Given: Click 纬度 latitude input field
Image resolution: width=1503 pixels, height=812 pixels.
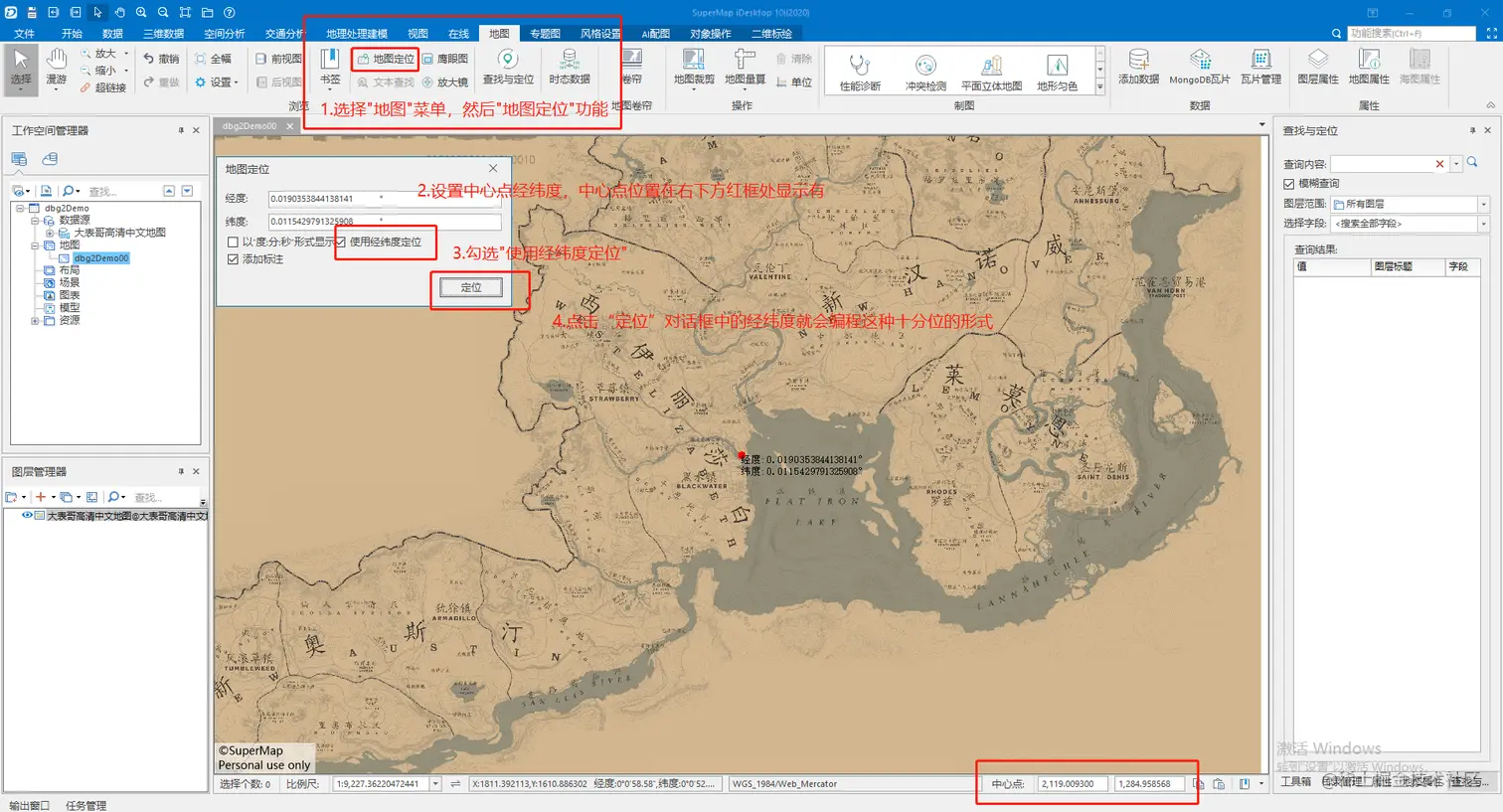Looking at the screenshot, I should (x=385, y=221).
